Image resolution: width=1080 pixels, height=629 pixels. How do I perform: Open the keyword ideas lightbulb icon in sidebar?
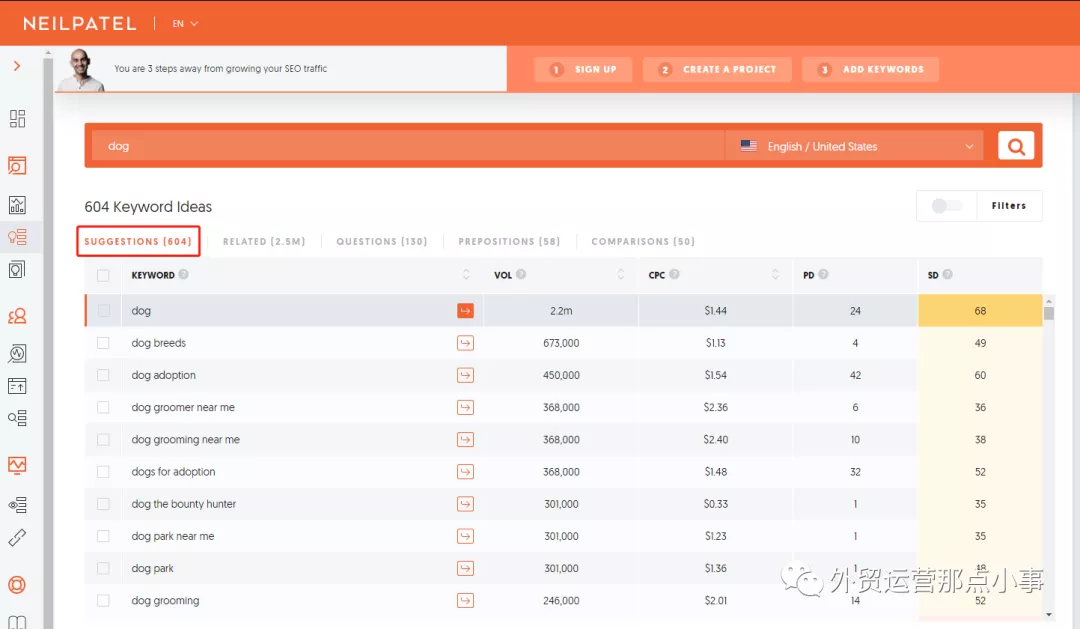pyautogui.click(x=17, y=238)
